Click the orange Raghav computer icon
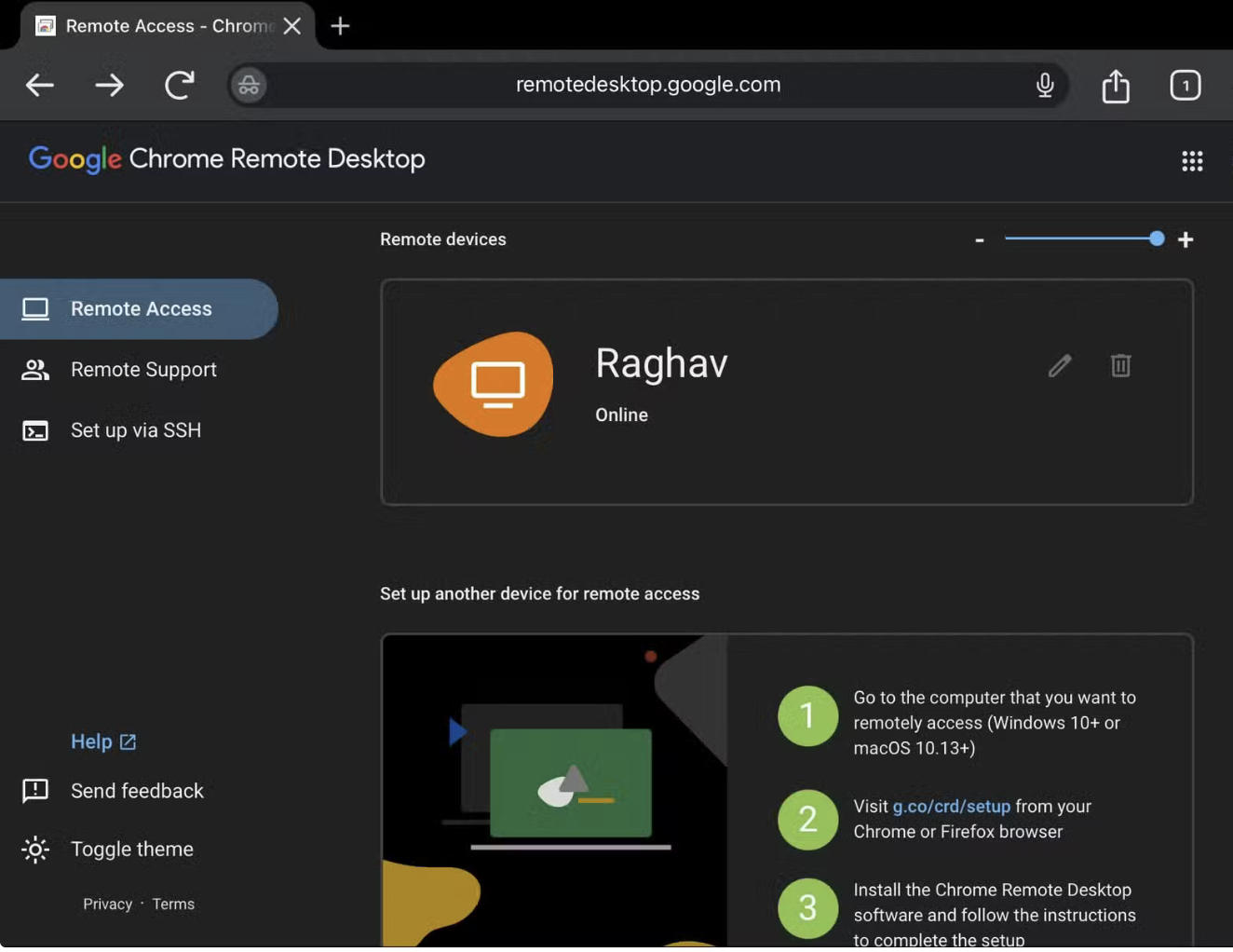Screen dimensions: 1233x952 click(495, 384)
